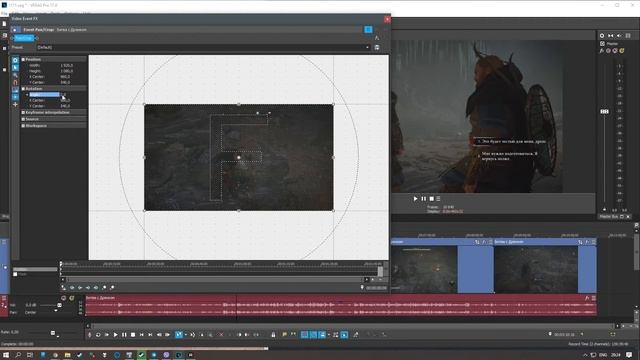
Task: Toggle the Lock Envelopes padlock icon
Action: [x=273, y=335]
